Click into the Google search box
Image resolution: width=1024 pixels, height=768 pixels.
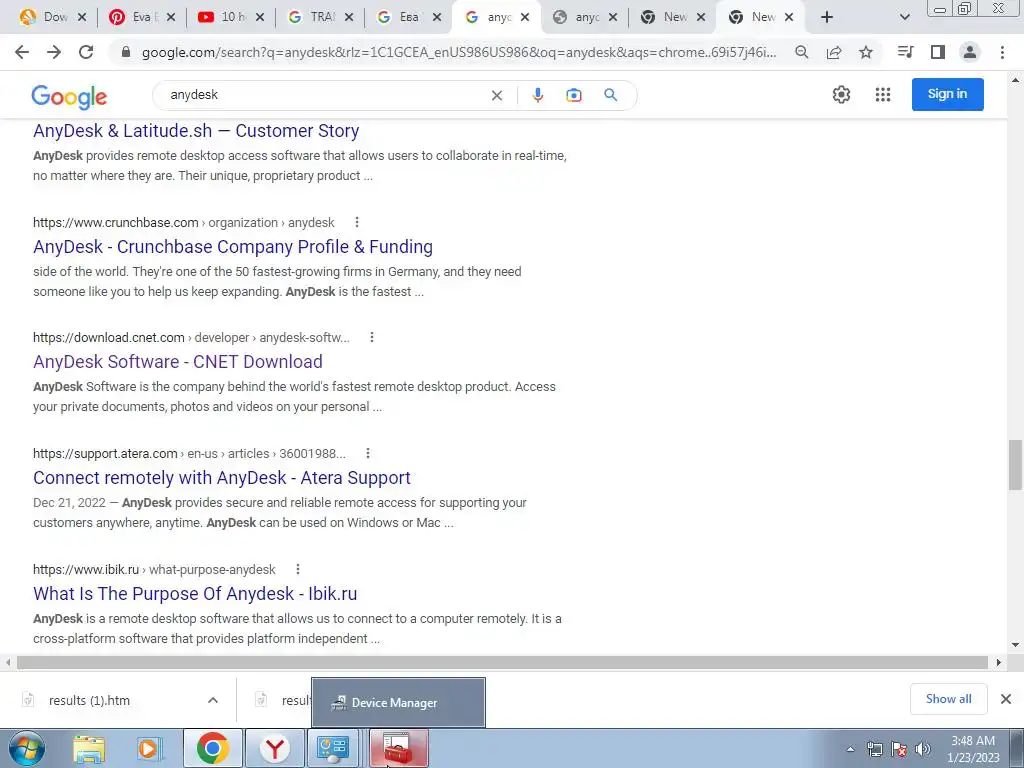pyautogui.click(x=327, y=95)
